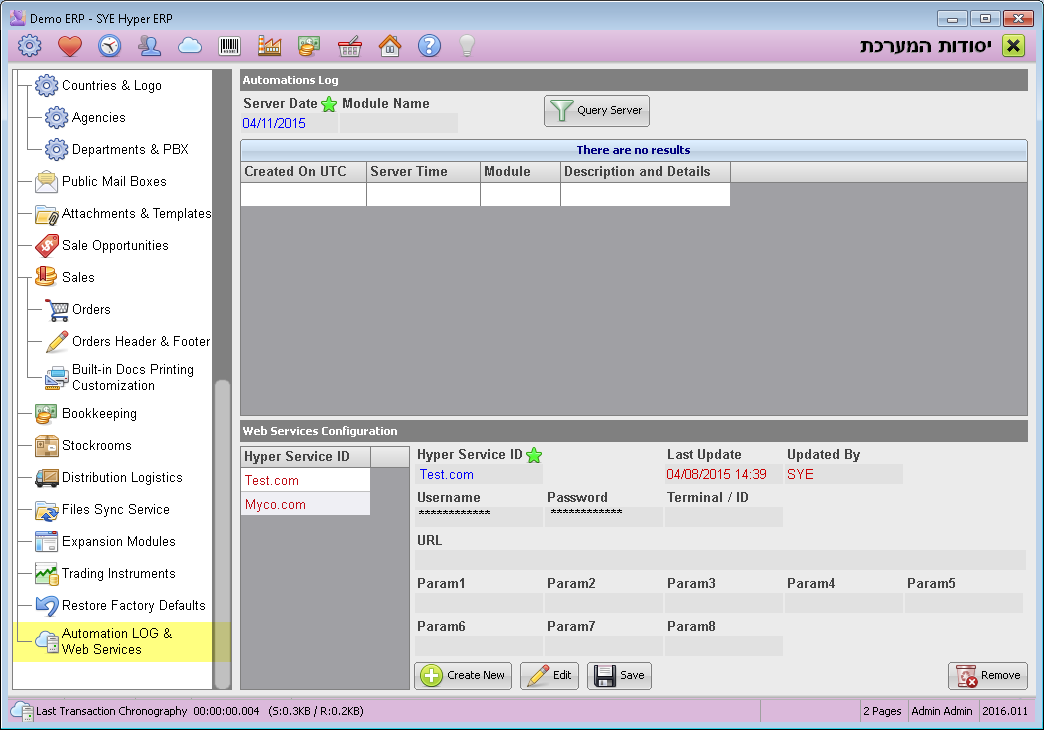
Task: Open the help question mark icon
Action: (429, 46)
